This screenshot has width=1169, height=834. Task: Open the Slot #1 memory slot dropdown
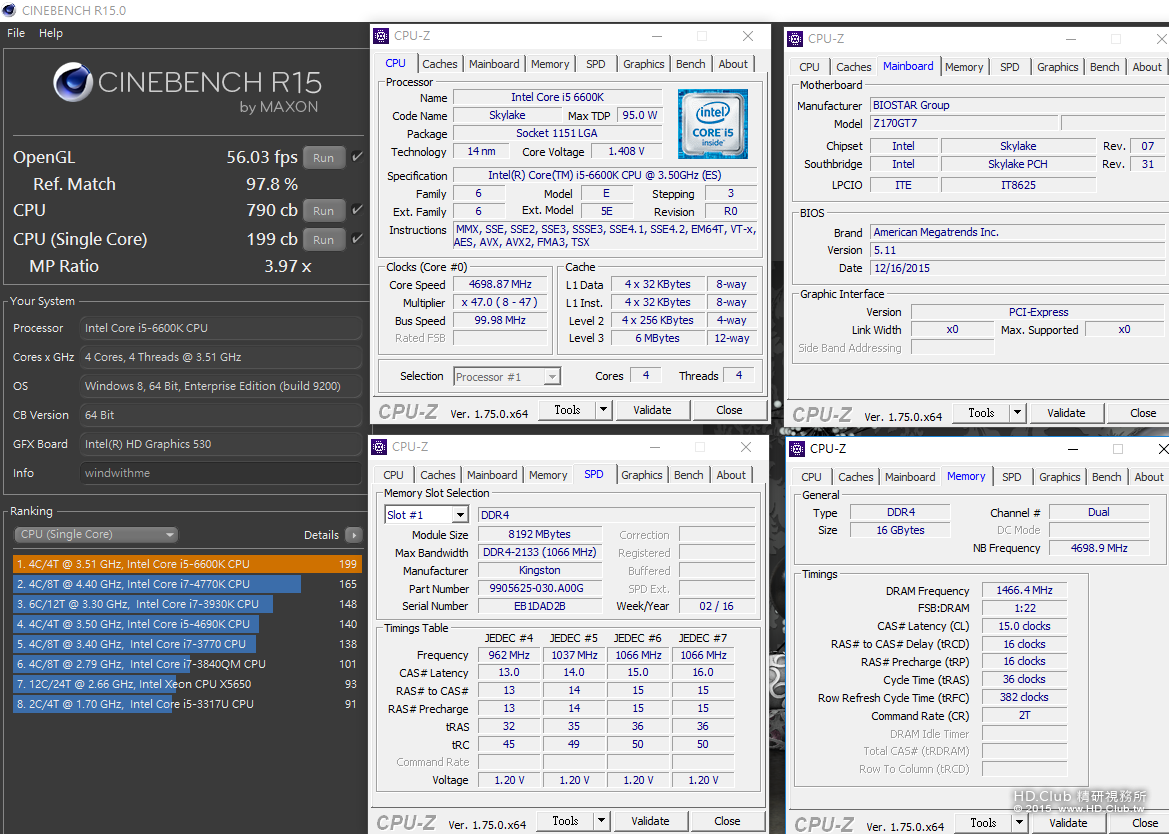(426, 515)
